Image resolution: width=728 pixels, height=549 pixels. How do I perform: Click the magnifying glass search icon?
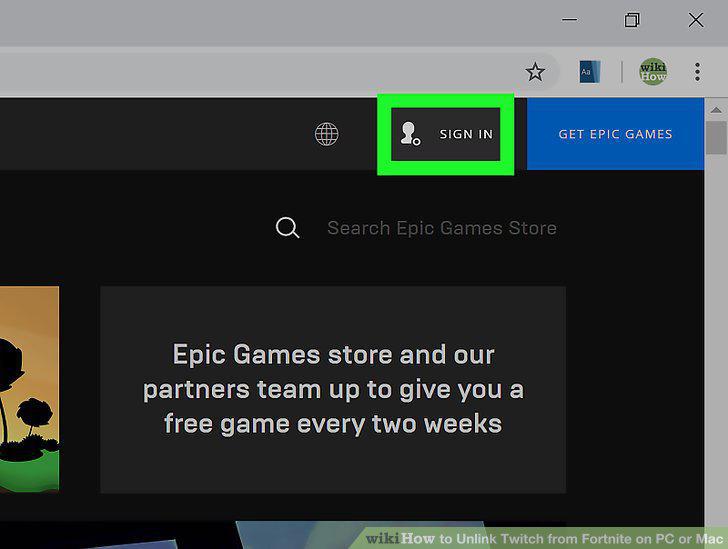pyautogui.click(x=287, y=228)
